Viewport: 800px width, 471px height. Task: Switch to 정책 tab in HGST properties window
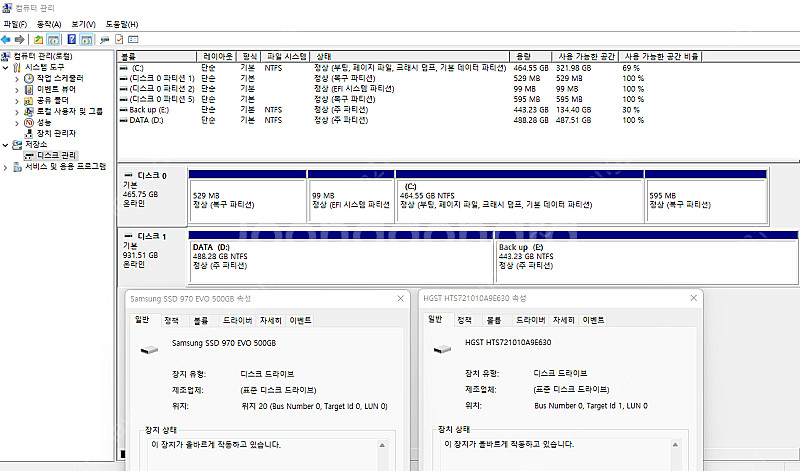tap(464, 320)
